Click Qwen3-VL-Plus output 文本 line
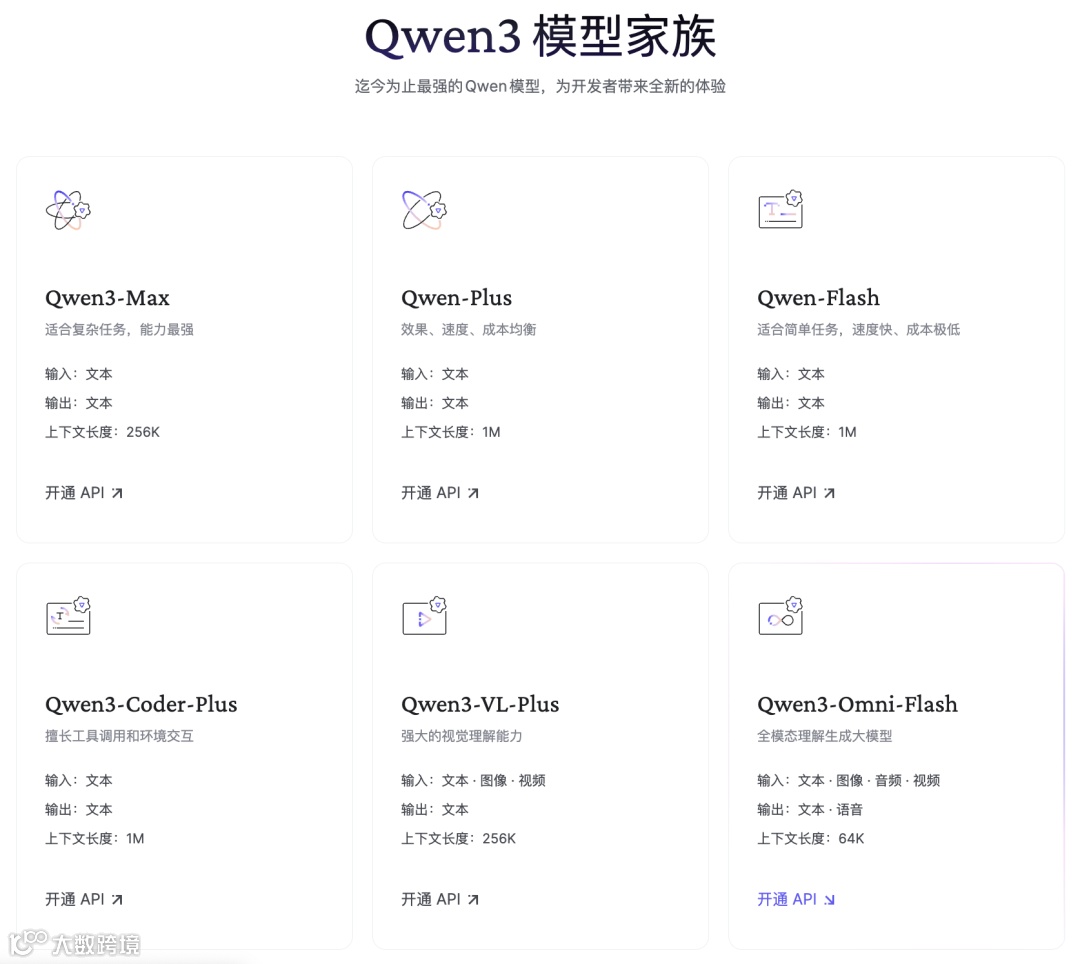Image resolution: width=1080 pixels, height=964 pixels. (435, 809)
